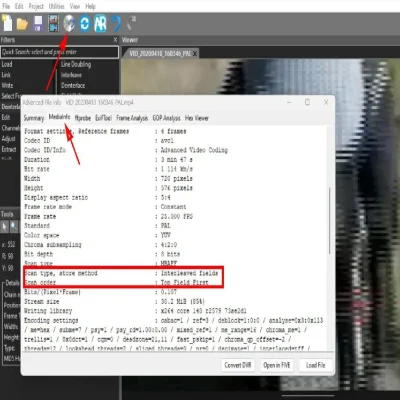
Task: Click the film strip icon in the toolbar
Action: [x=53, y=24]
